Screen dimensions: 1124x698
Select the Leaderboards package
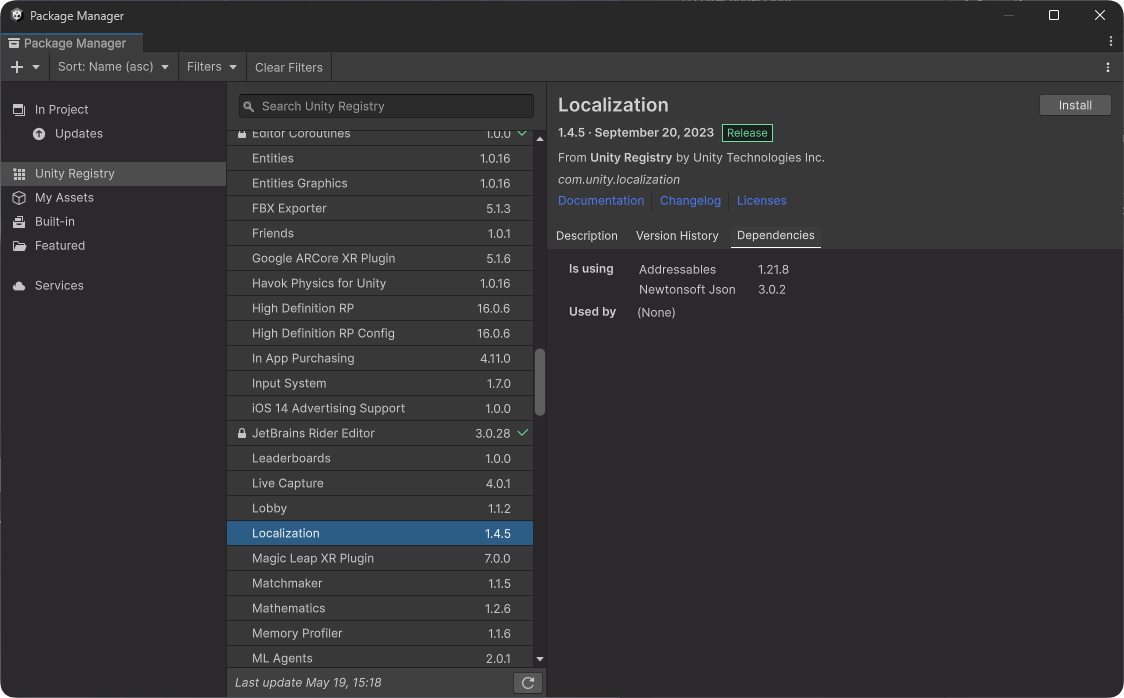380,459
